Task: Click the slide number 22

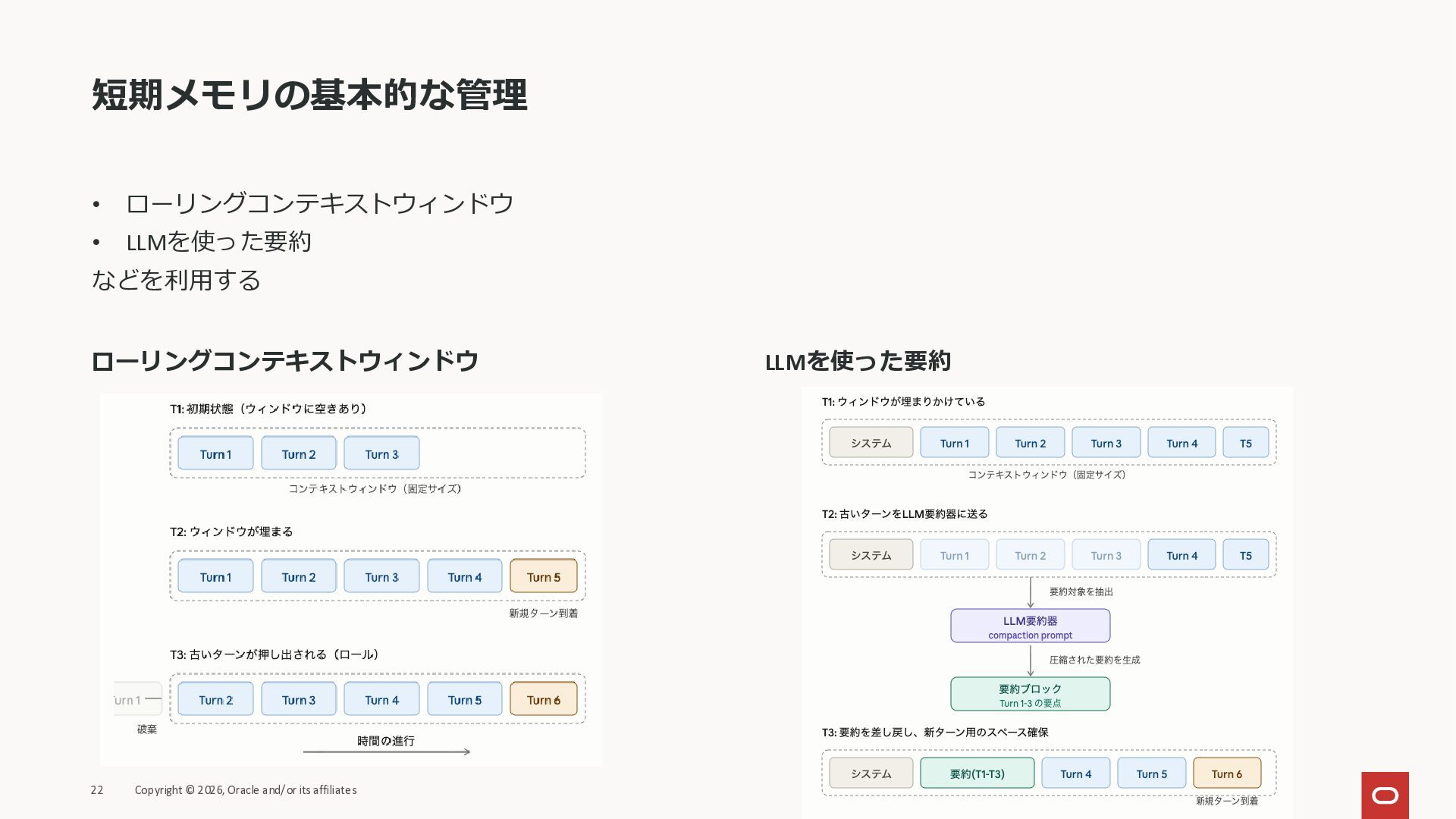Action: tap(97, 790)
